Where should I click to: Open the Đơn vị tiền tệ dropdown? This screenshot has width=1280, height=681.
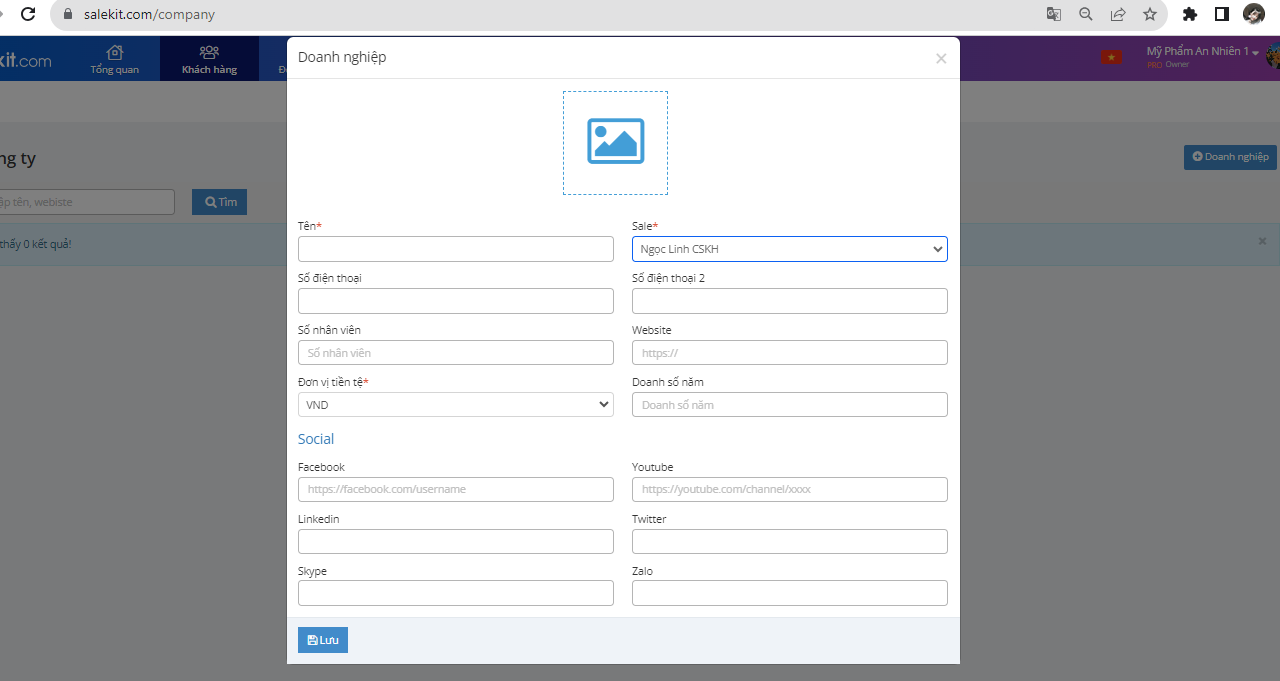[x=455, y=405]
